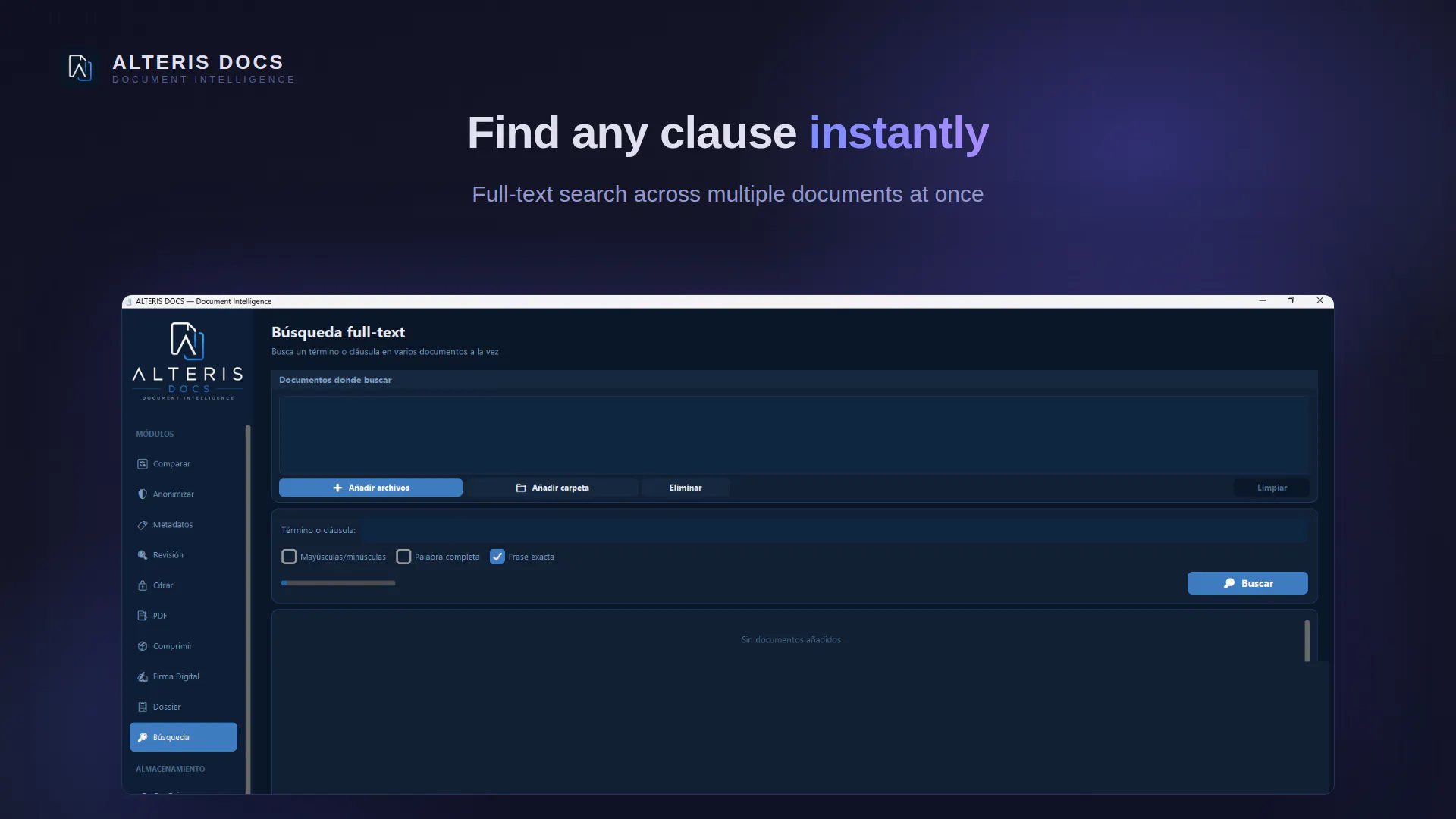Click the Eliminar button

point(686,488)
